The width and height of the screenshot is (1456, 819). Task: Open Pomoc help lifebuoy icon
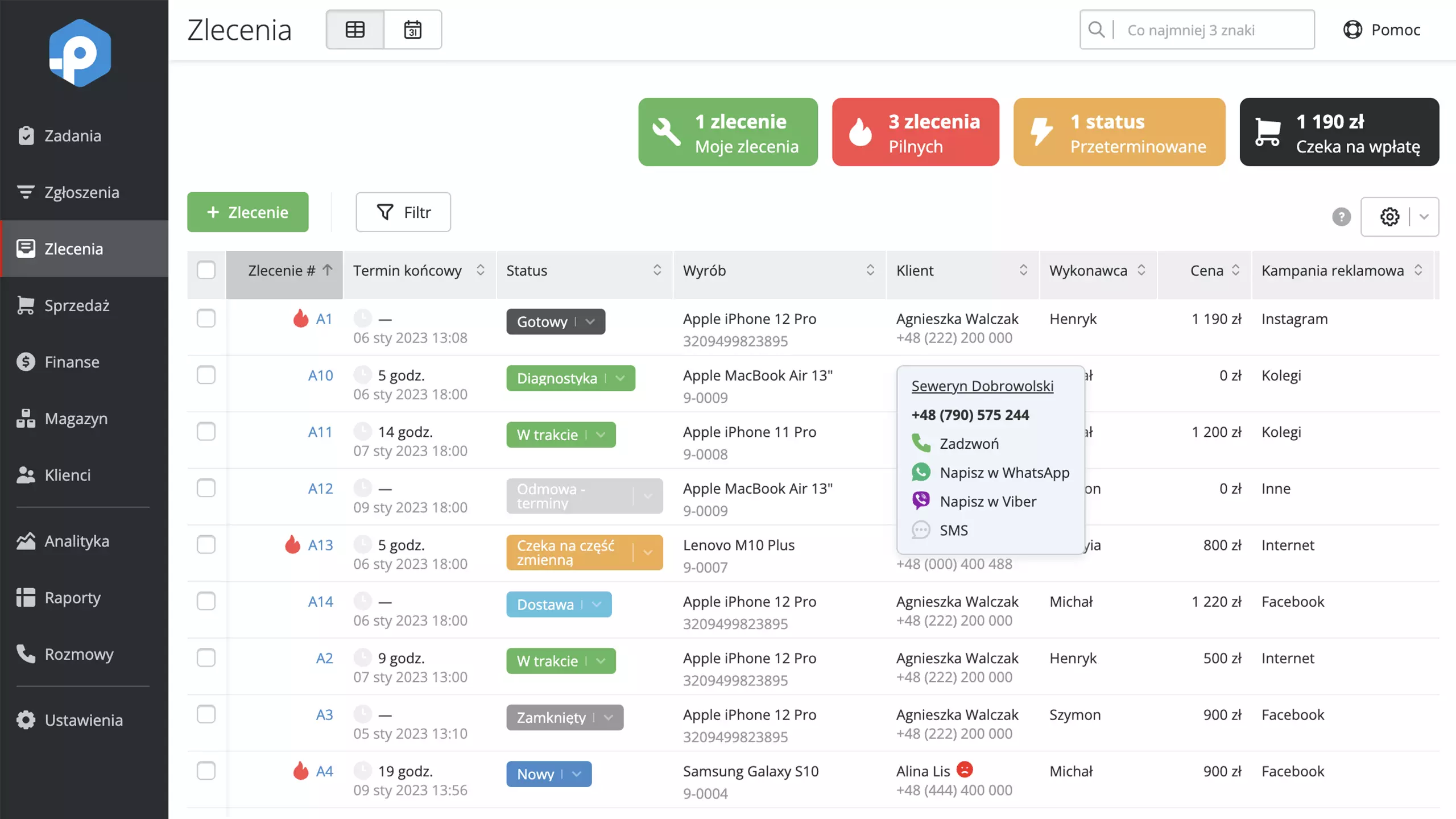click(1352, 30)
